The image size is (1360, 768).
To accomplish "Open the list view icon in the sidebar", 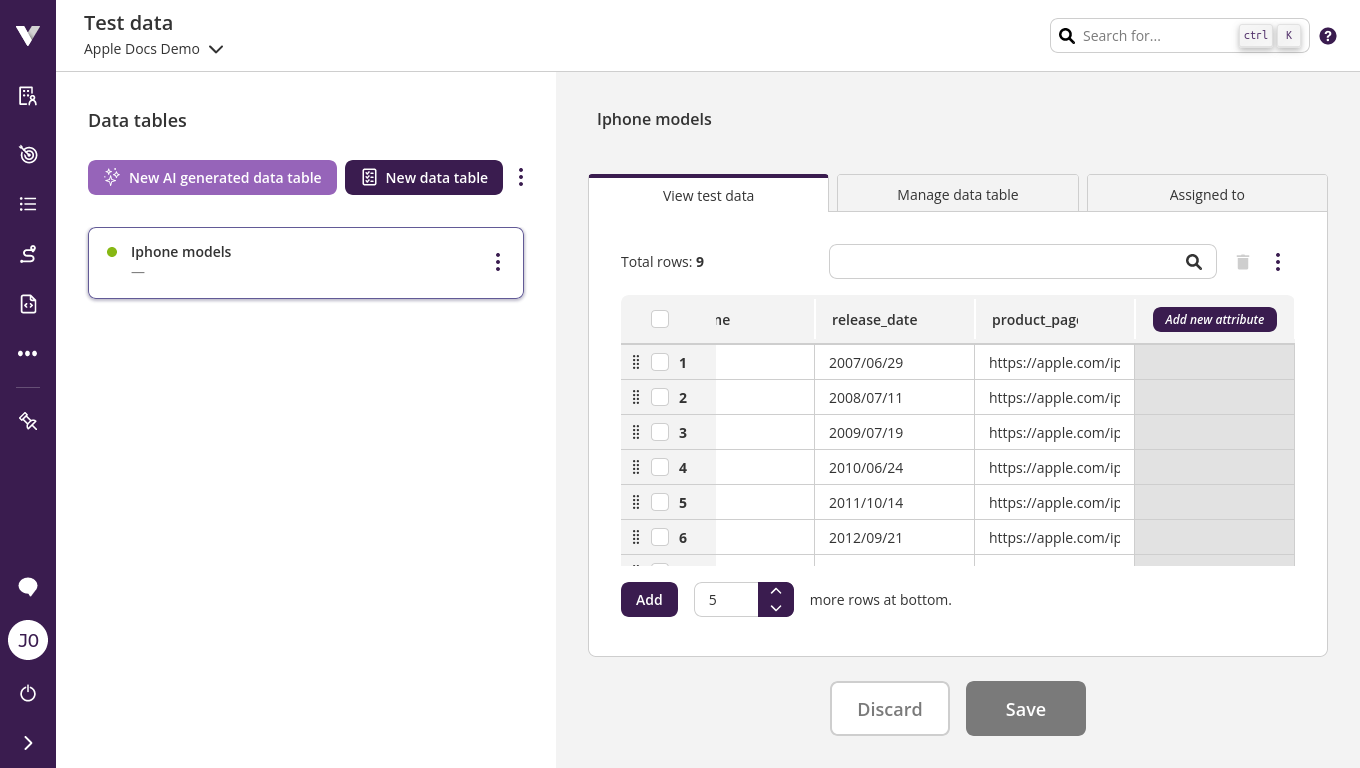I will [28, 204].
